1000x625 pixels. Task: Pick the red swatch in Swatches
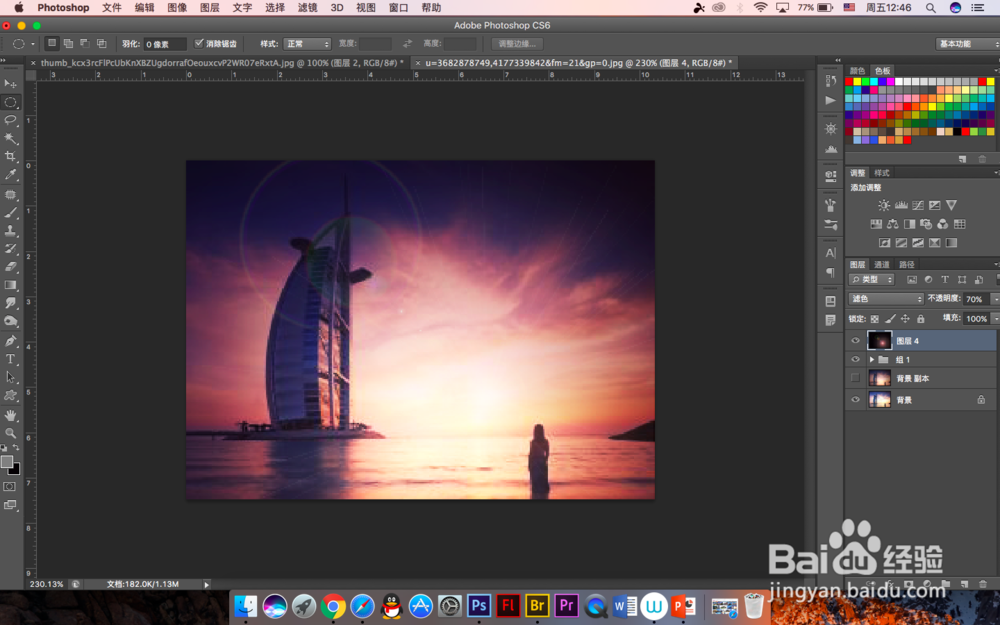click(x=849, y=82)
